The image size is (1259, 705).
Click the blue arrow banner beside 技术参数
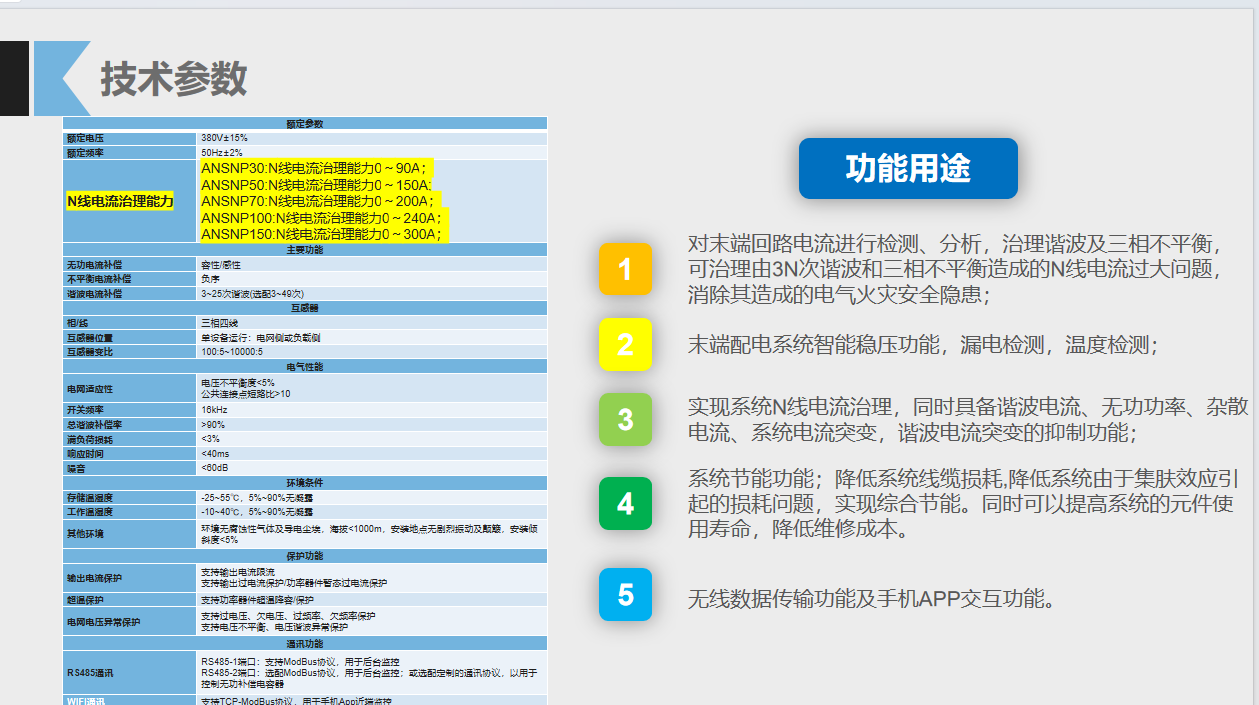60,78
